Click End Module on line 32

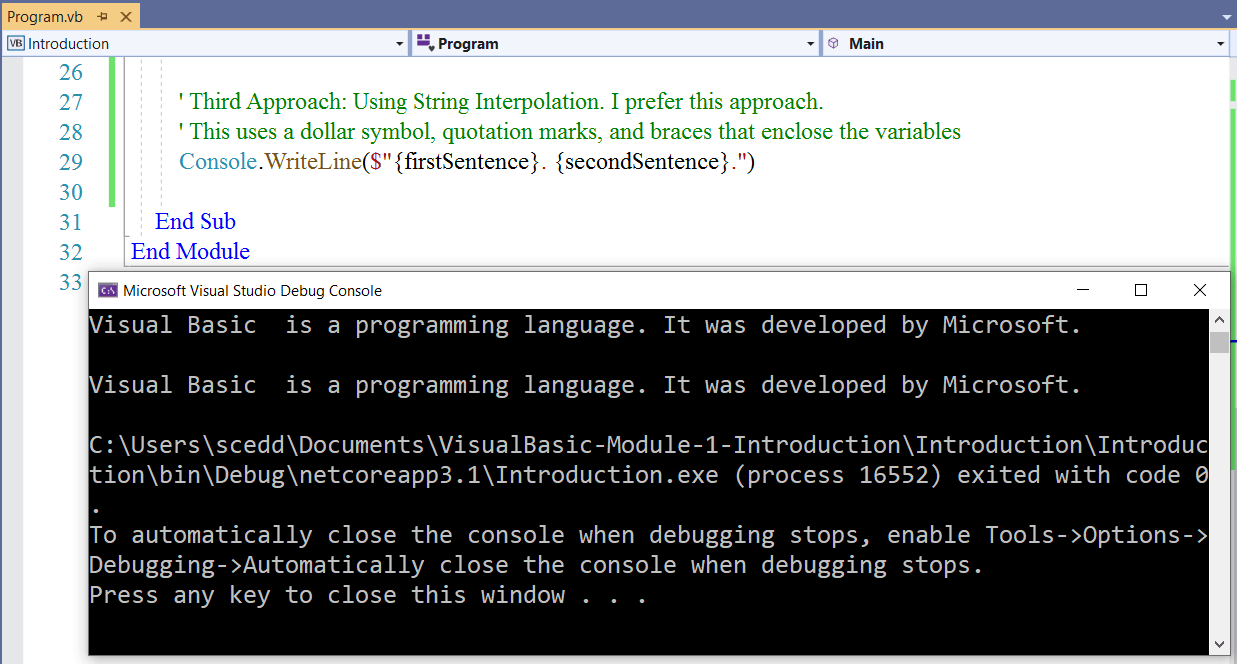[x=189, y=251]
